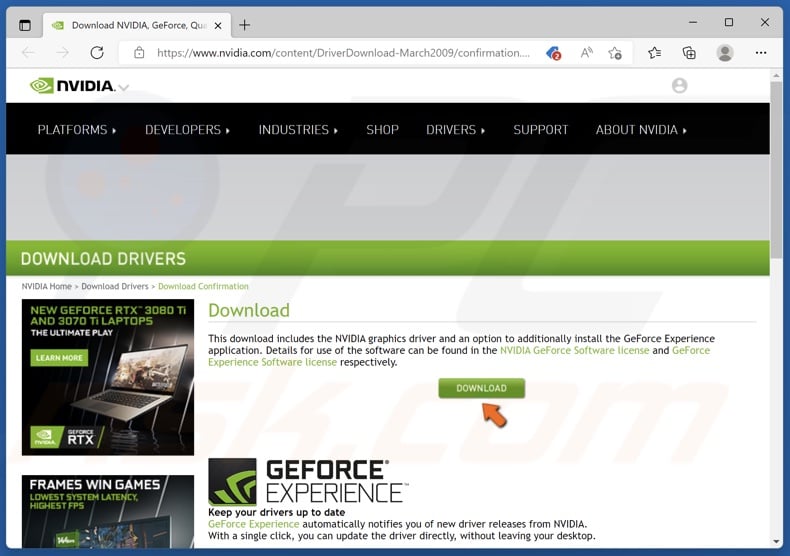Click the NVIDIA logo

(73, 86)
